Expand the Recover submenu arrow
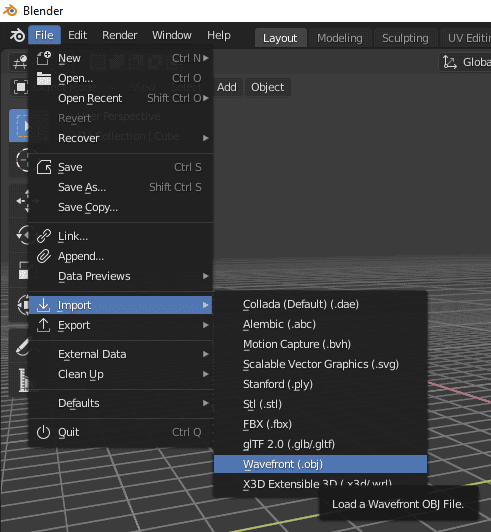The image size is (491, 532). 205,138
